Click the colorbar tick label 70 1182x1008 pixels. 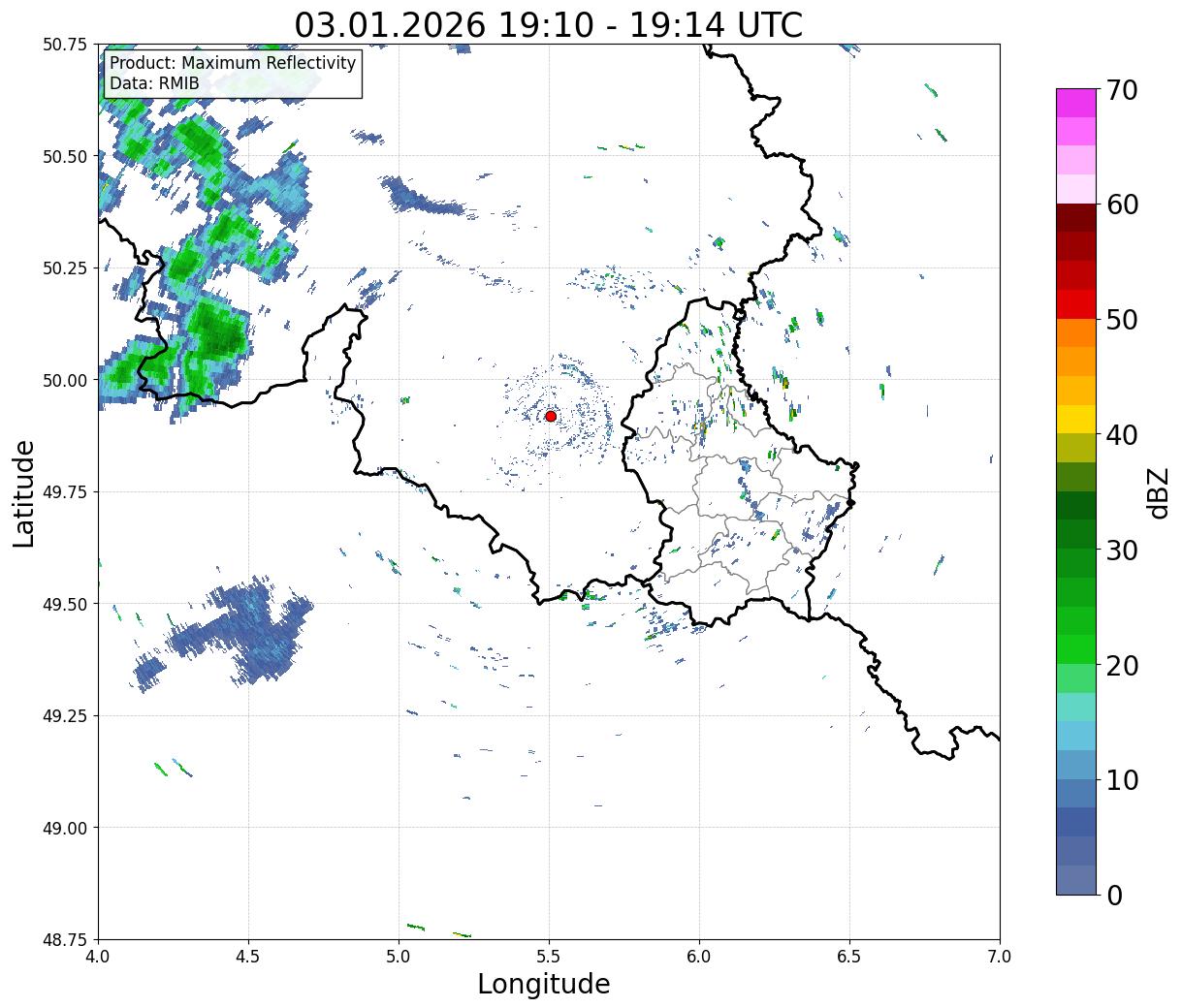(x=1122, y=90)
